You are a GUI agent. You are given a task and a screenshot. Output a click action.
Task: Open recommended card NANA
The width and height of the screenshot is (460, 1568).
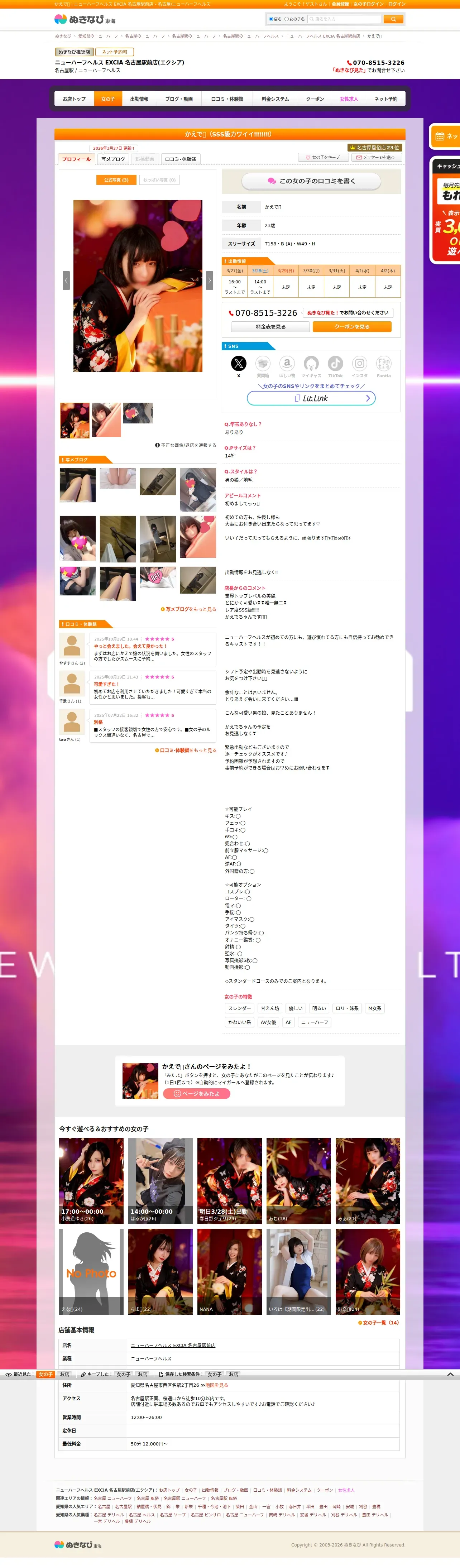(x=229, y=1272)
